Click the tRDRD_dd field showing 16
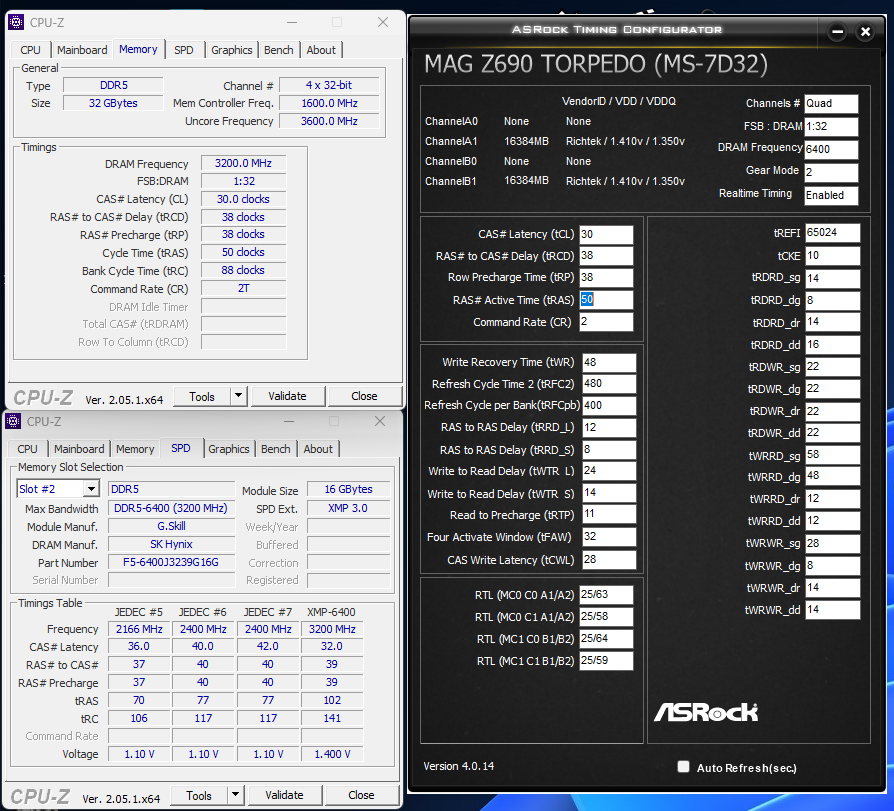894x811 pixels. click(x=832, y=344)
